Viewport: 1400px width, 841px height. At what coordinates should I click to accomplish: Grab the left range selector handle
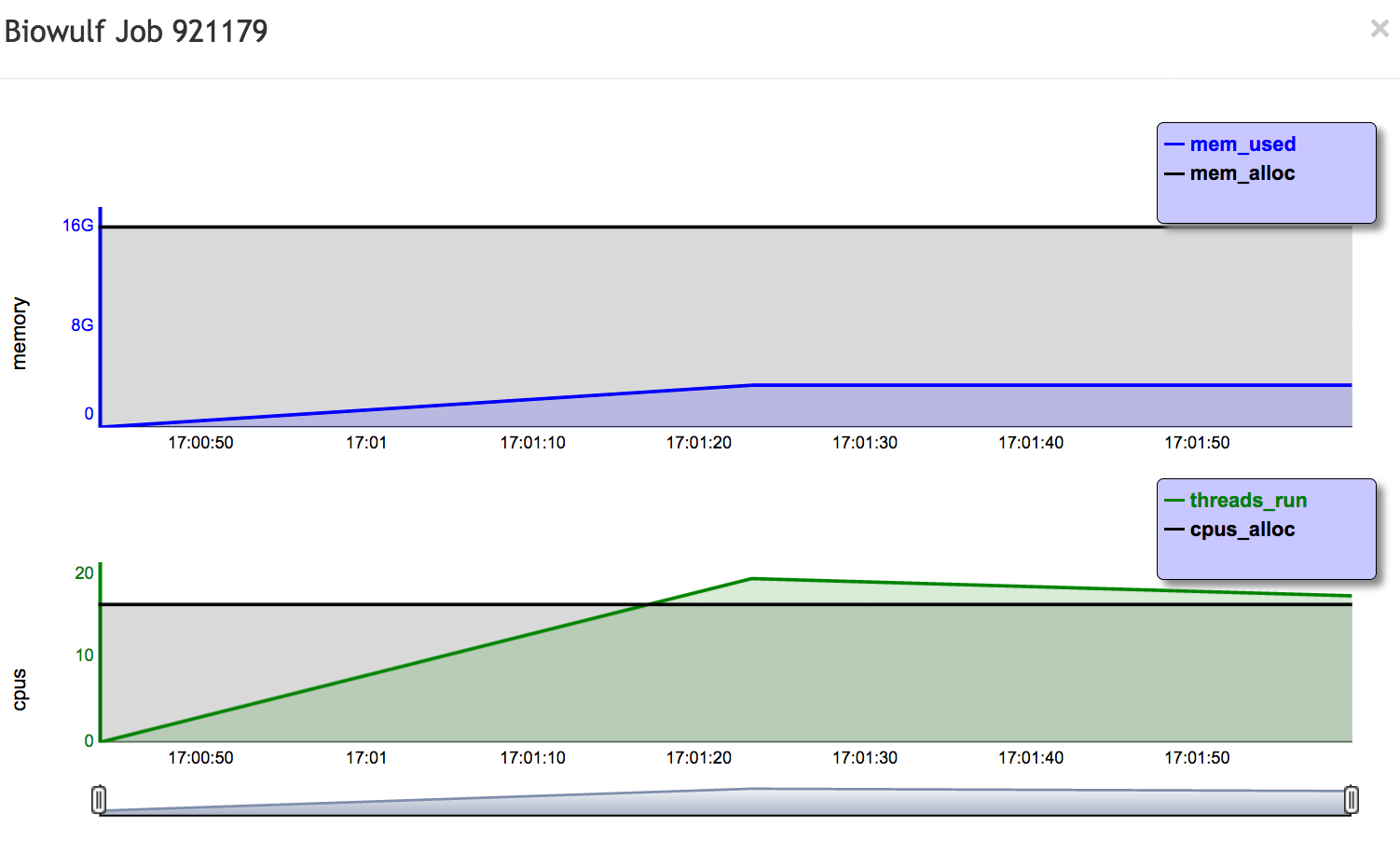point(99,800)
